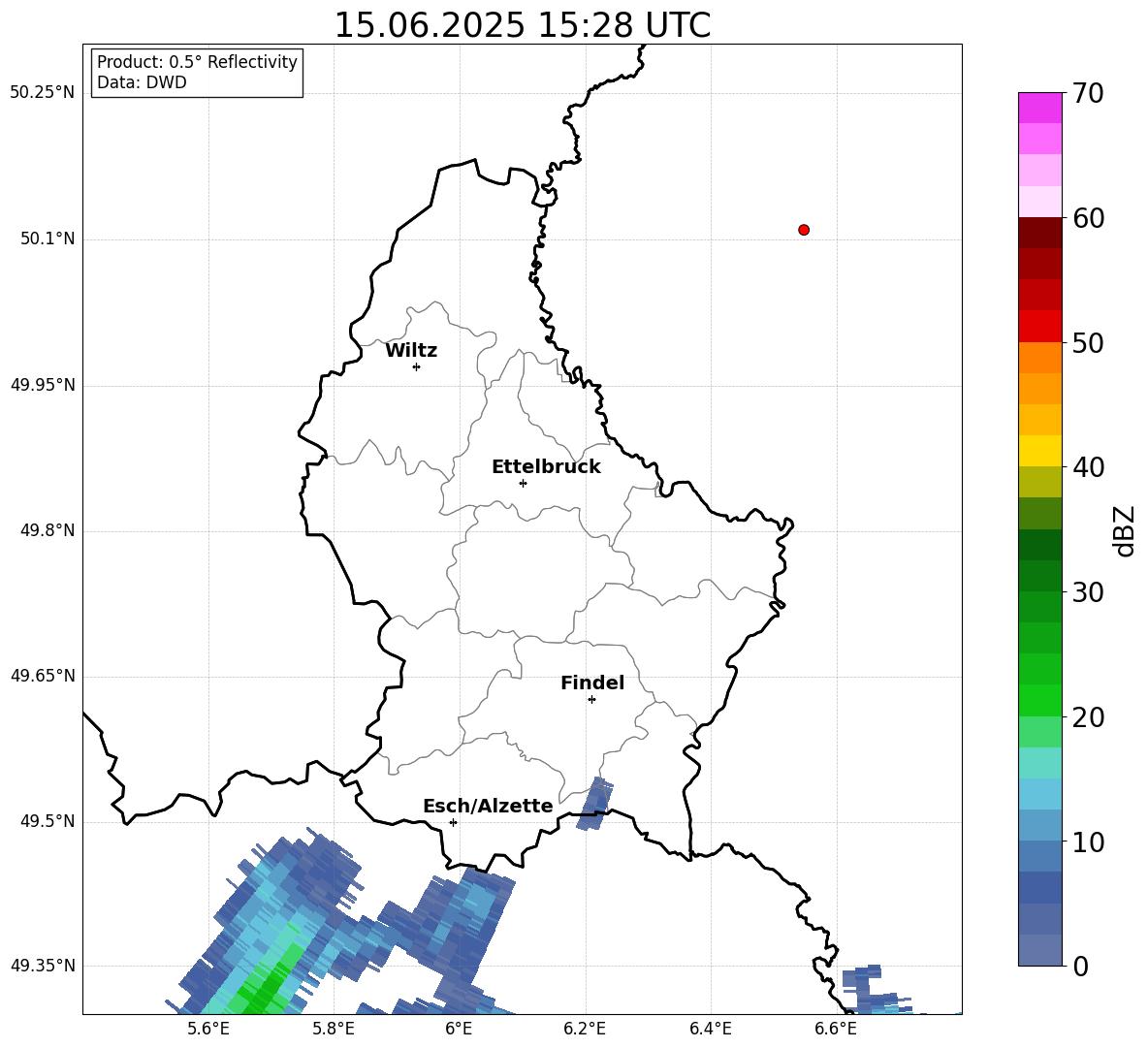Click the 40 label on colorbar

[1088, 467]
